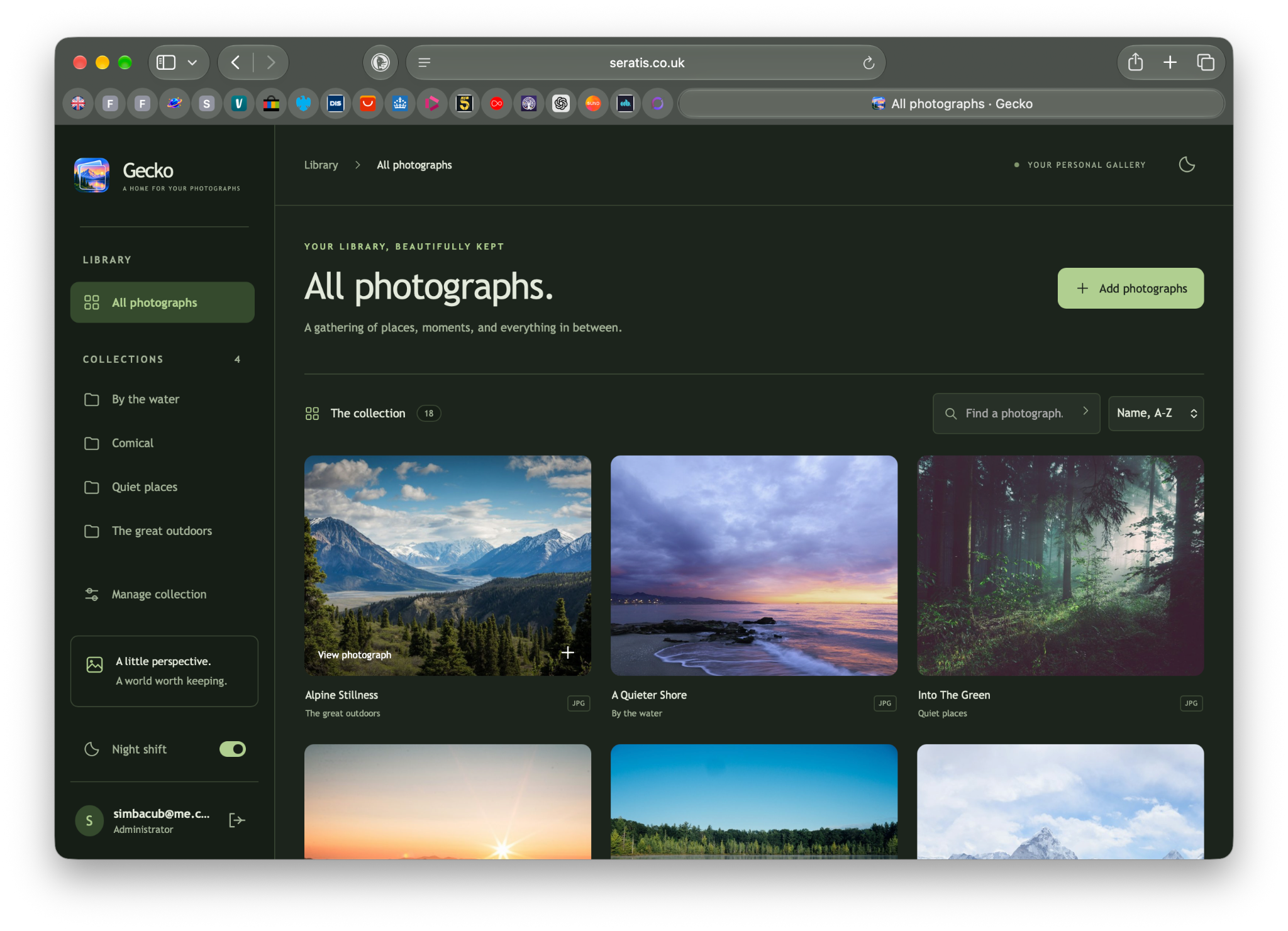Viewport: 1288px width, 931px height.
Task: Open the ChatGPT favorite icon in the bookmarks bar
Action: pos(561,104)
